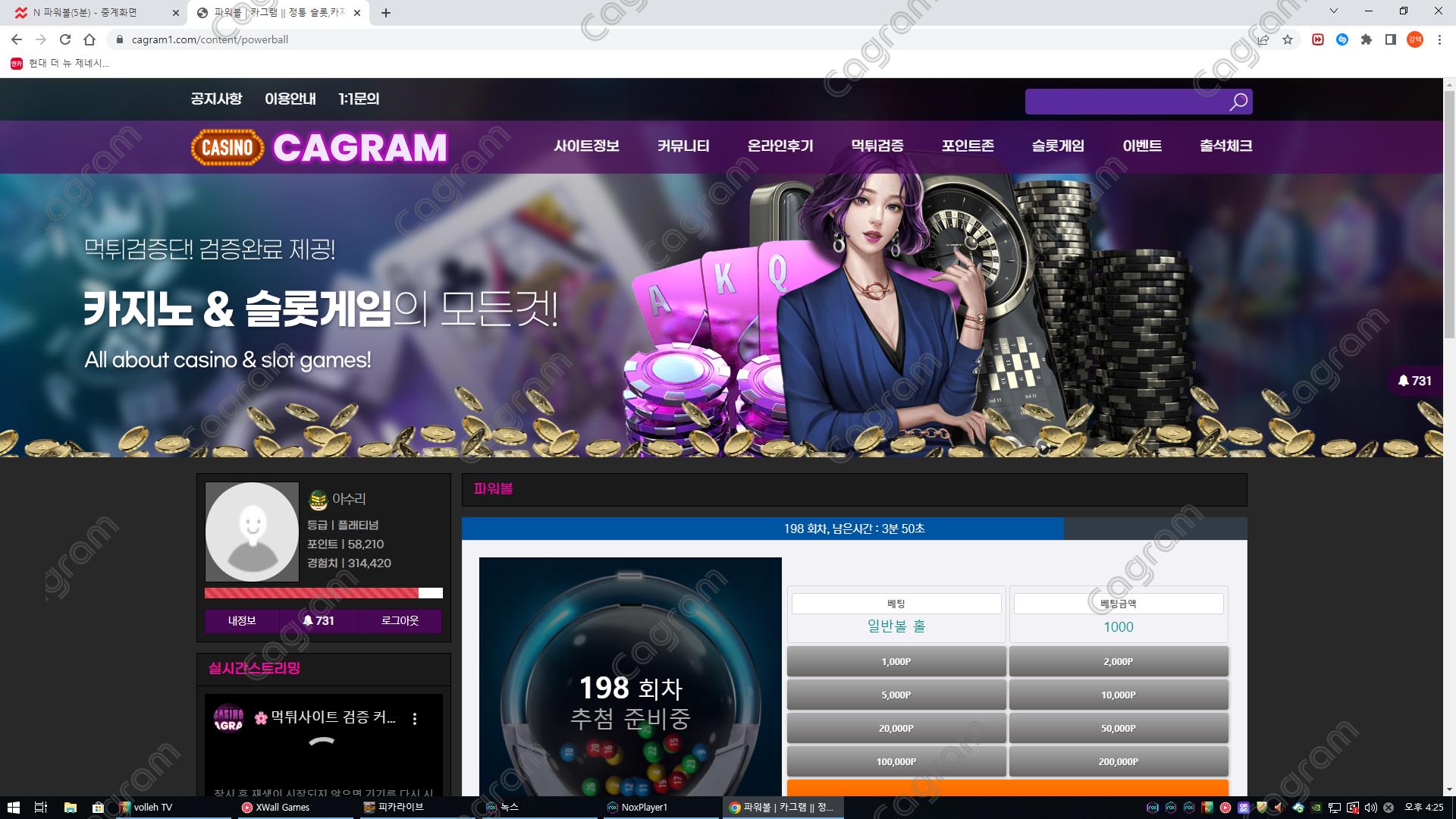Click 로그아웃 button
Viewport: 1456px width, 819px height.
click(400, 620)
